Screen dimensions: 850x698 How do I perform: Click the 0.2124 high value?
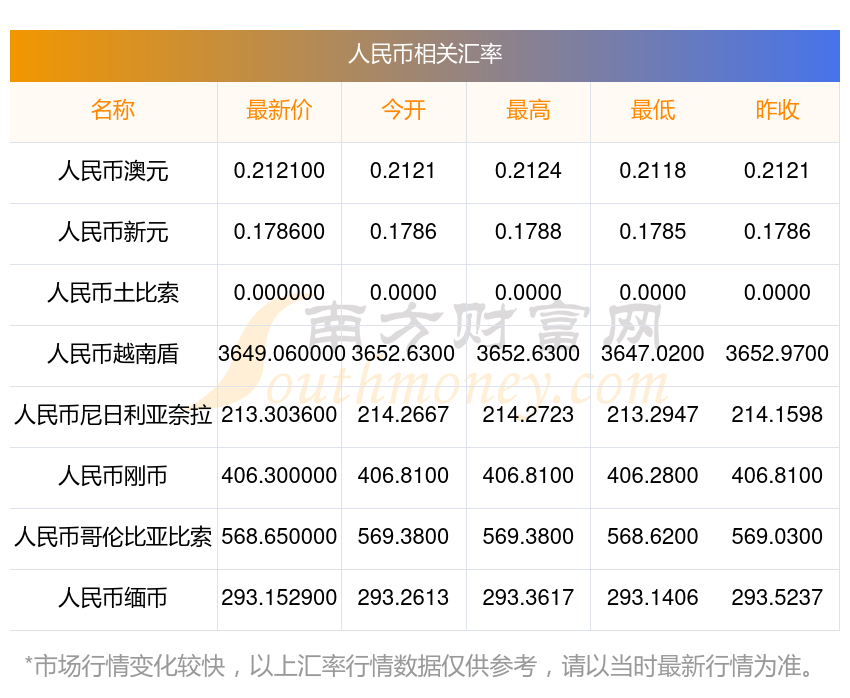pos(528,171)
